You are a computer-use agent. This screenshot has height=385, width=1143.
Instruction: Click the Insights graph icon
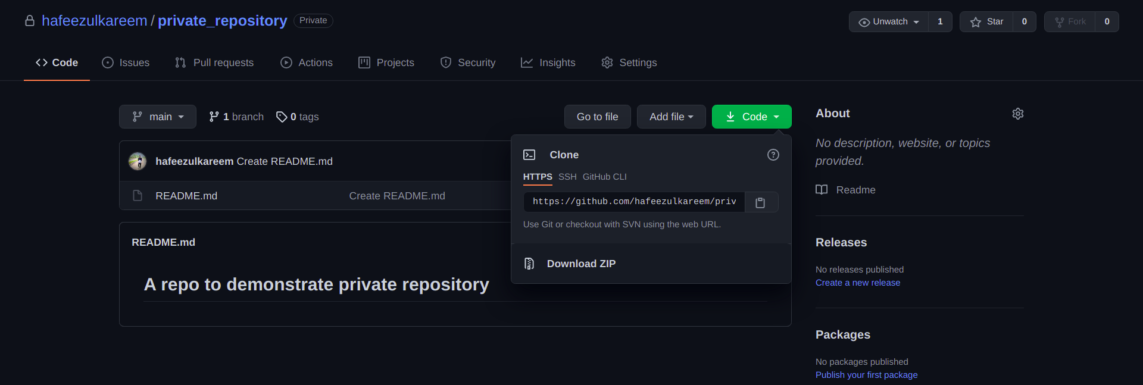pyautogui.click(x=527, y=63)
